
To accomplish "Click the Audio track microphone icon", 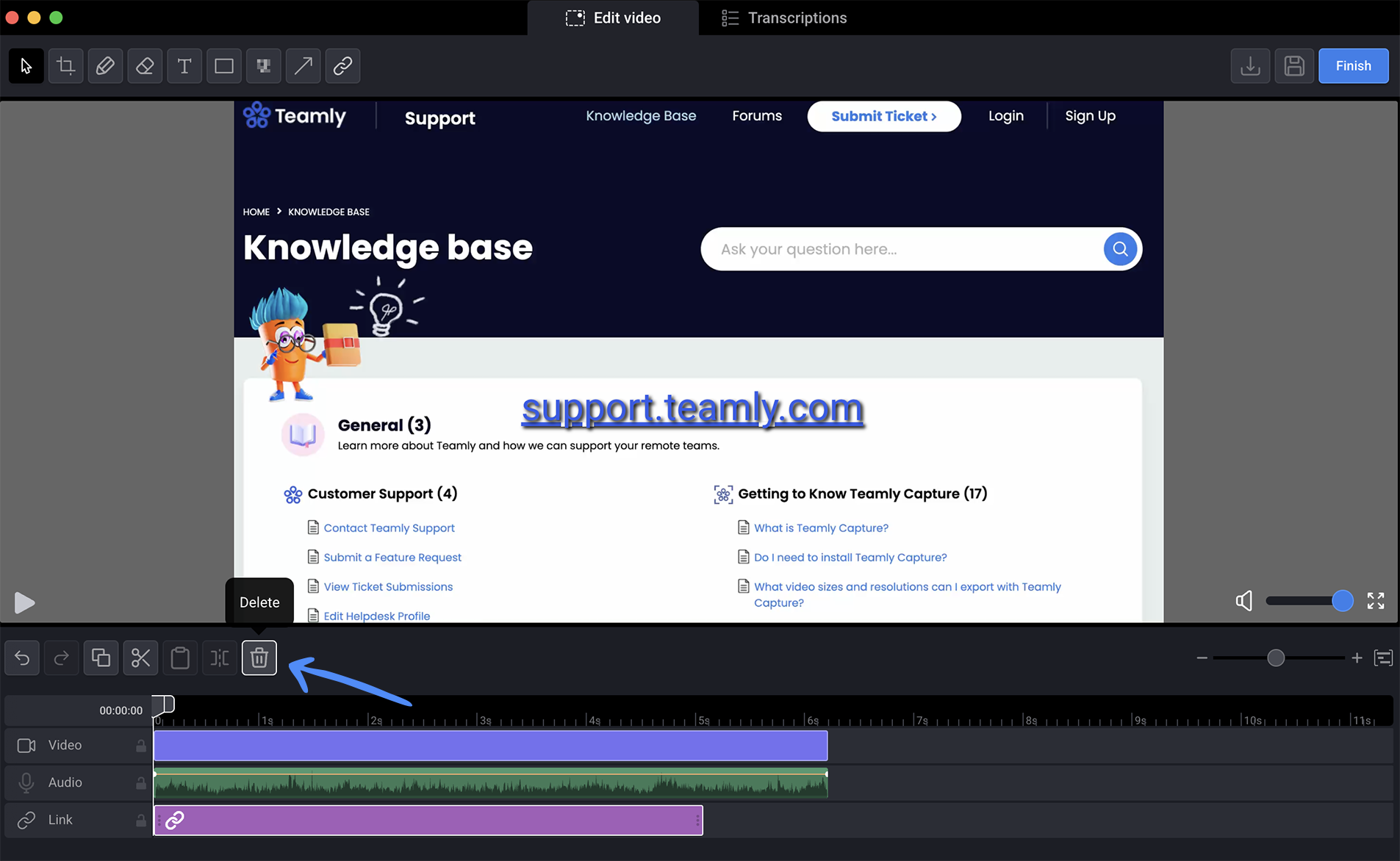I will click(x=26, y=782).
